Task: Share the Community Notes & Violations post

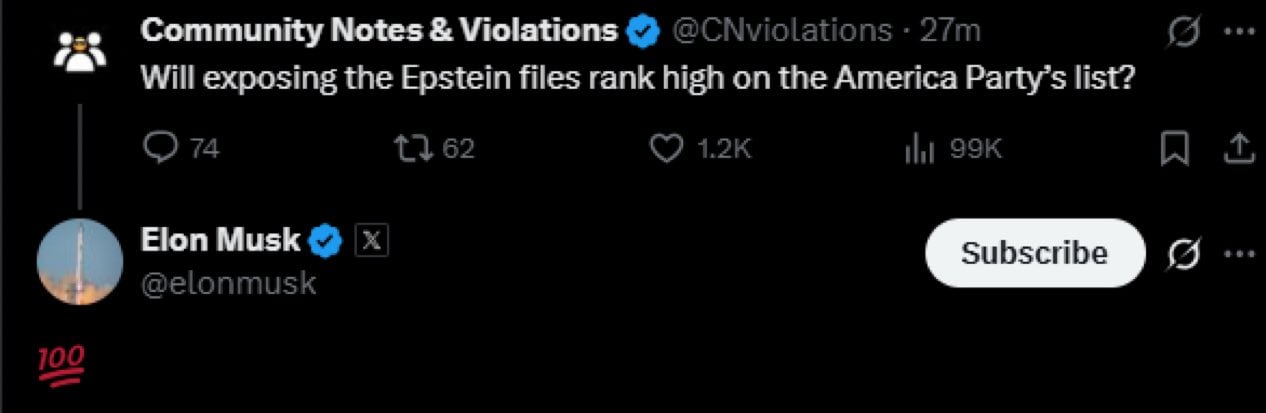Action: (x=1238, y=148)
